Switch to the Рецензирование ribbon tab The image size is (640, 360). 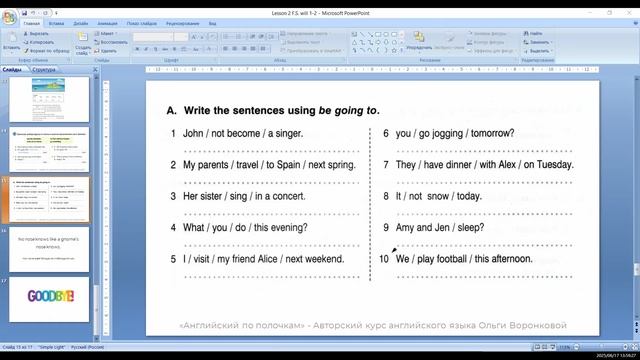click(182, 24)
